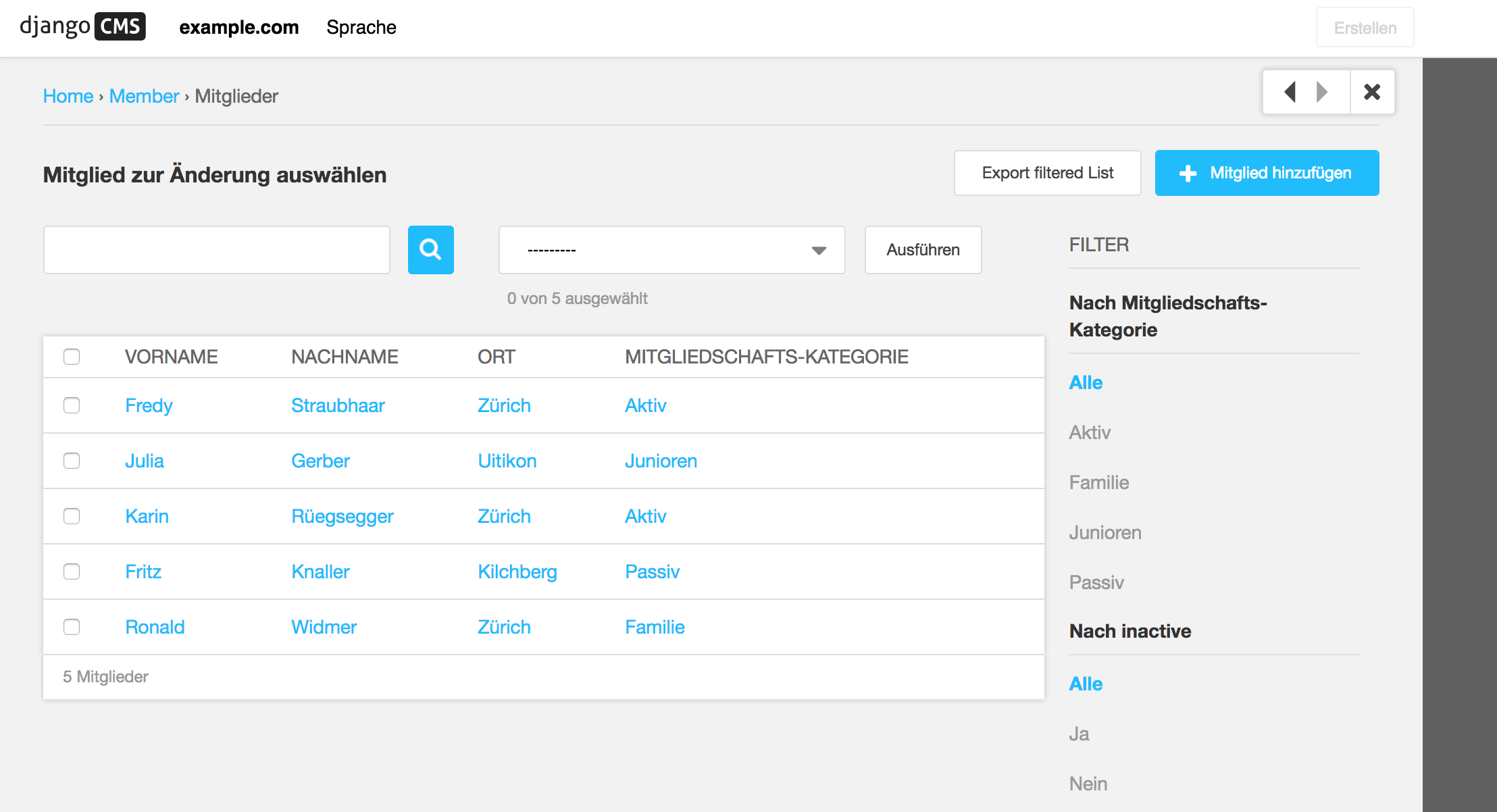Open member Karin
The height and width of the screenshot is (812, 1497).
(x=147, y=516)
